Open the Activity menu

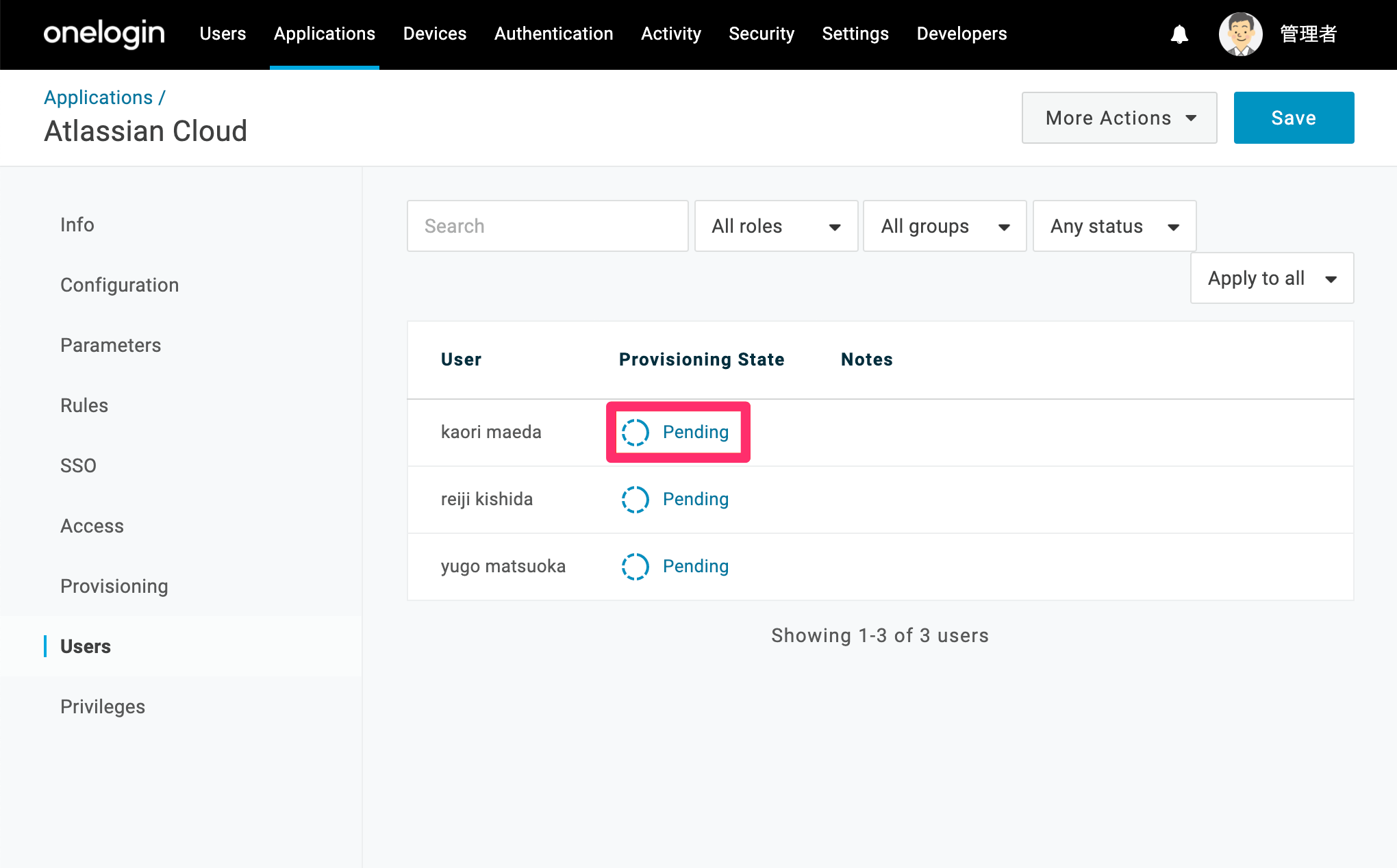point(671,34)
